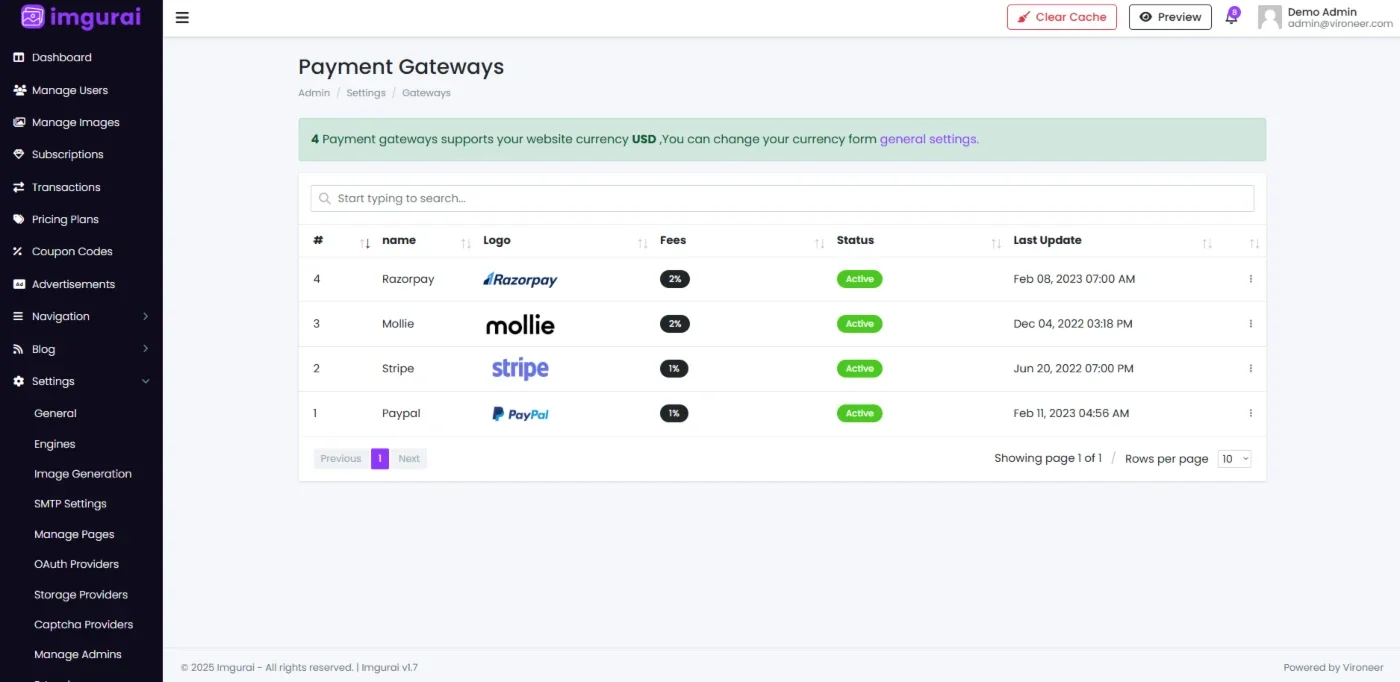Click the Preview button
This screenshot has width=1400, height=682.
tap(1170, 17)
